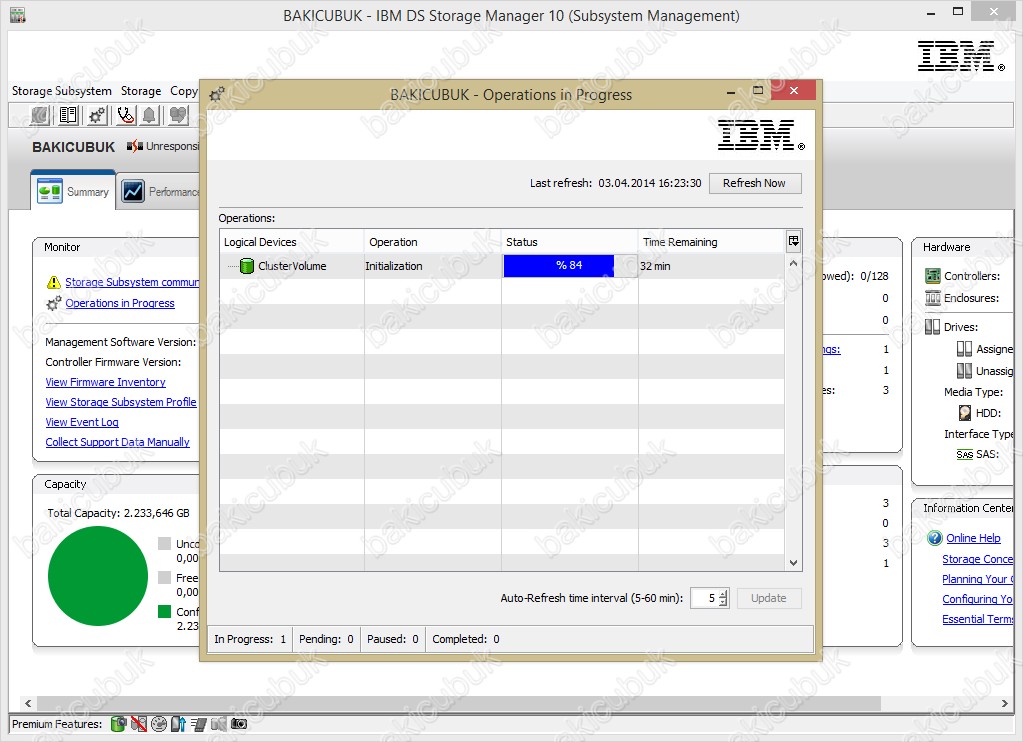Open the Storage Concepts link
1023x742 pixels.
977,559
